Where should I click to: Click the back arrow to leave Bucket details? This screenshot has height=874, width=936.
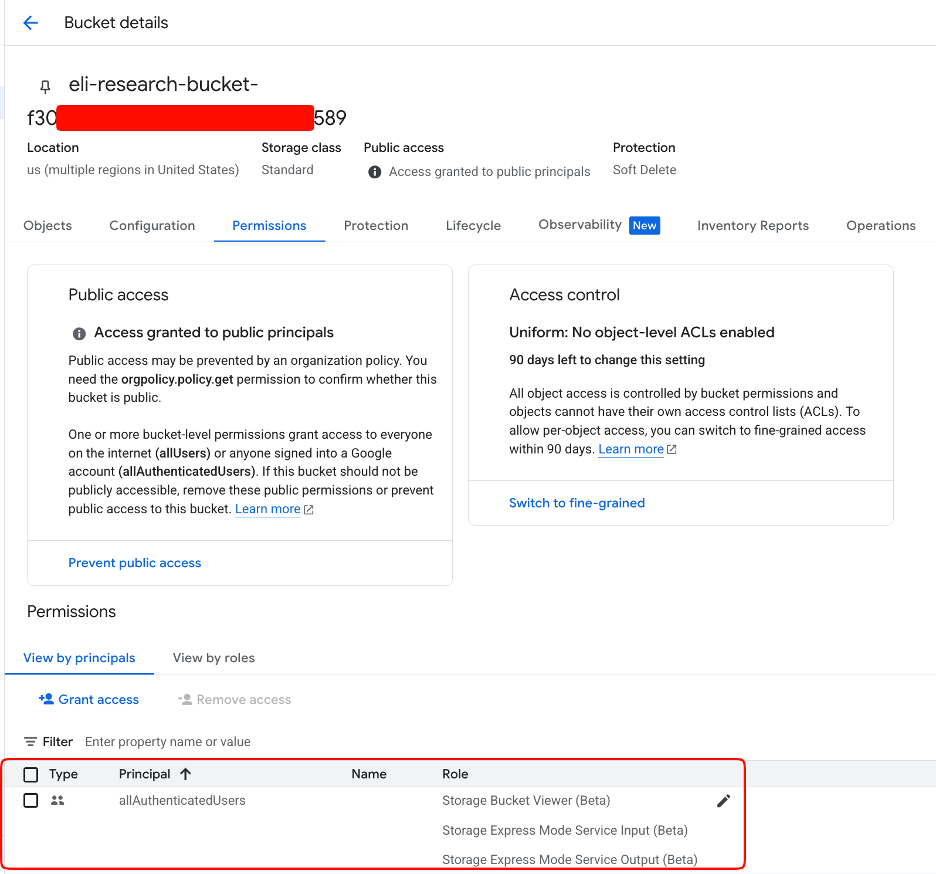click(x=30, y=23)
